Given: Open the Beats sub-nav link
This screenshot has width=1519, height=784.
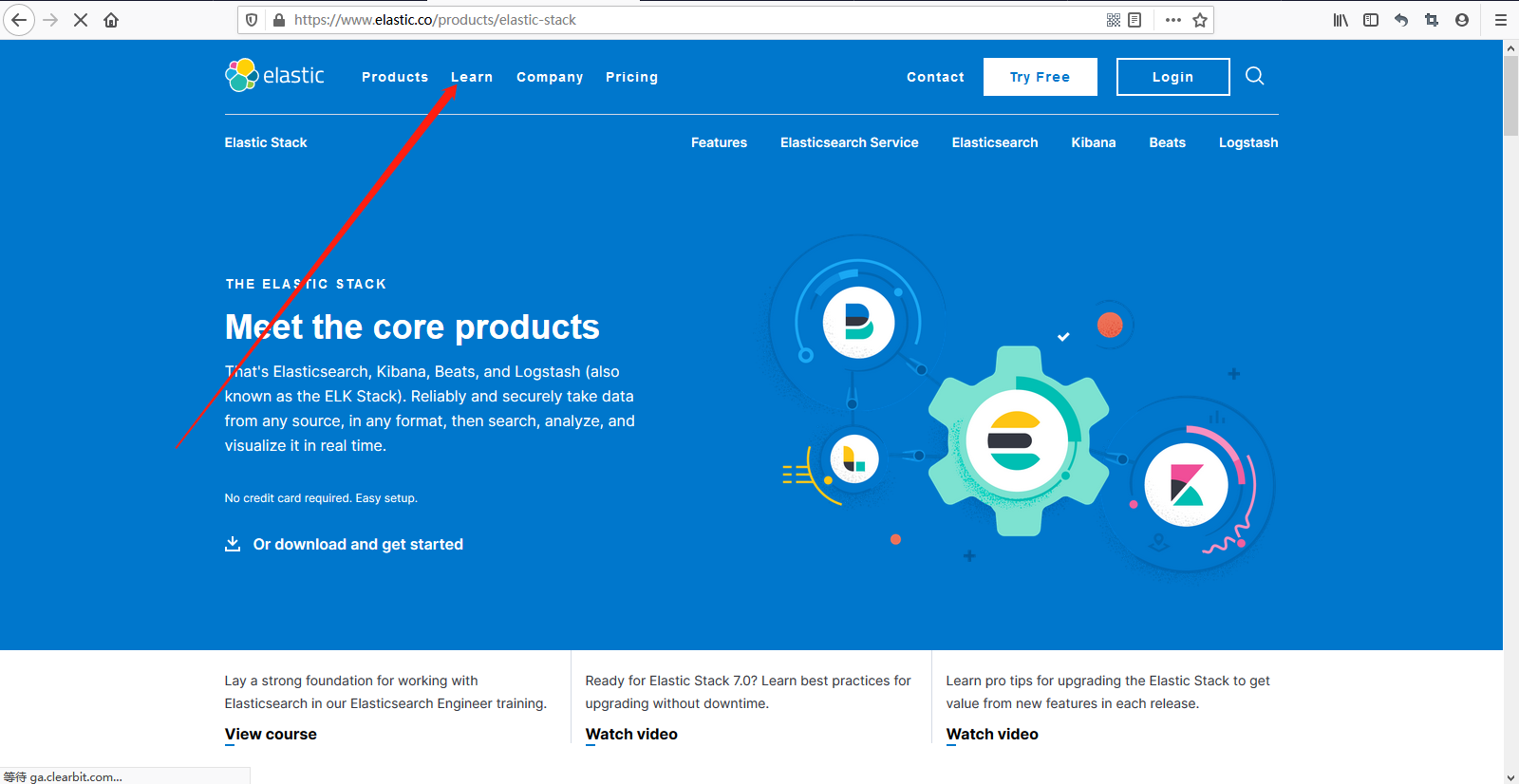Looking at the screenshot, I should pos(1168,142).
